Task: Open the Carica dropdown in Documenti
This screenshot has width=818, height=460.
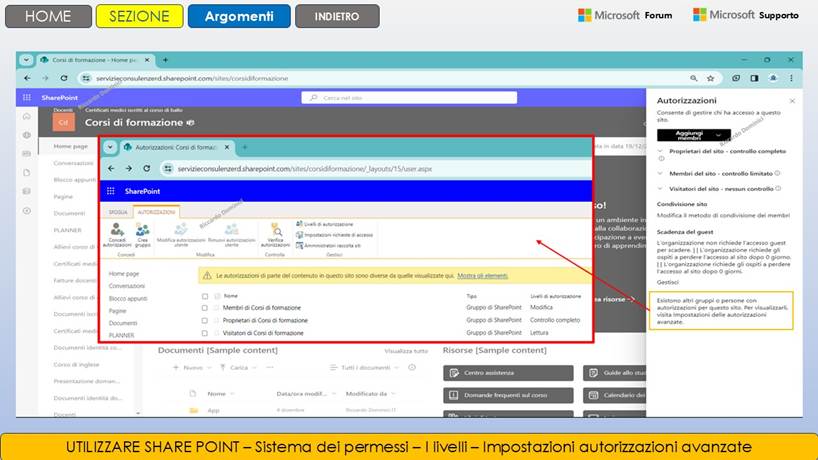Action: (x=237, y=368)
